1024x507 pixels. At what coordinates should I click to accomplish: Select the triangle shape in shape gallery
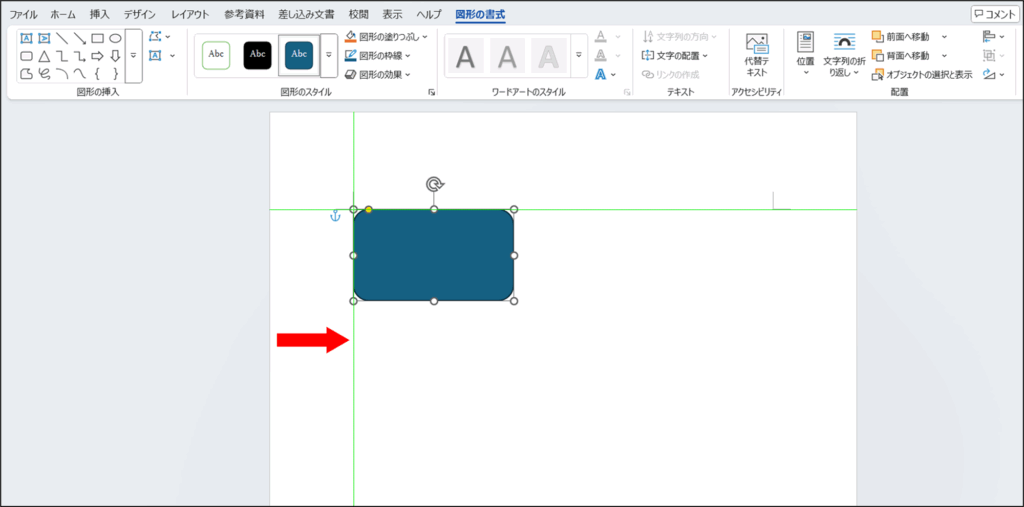point(44,56)
